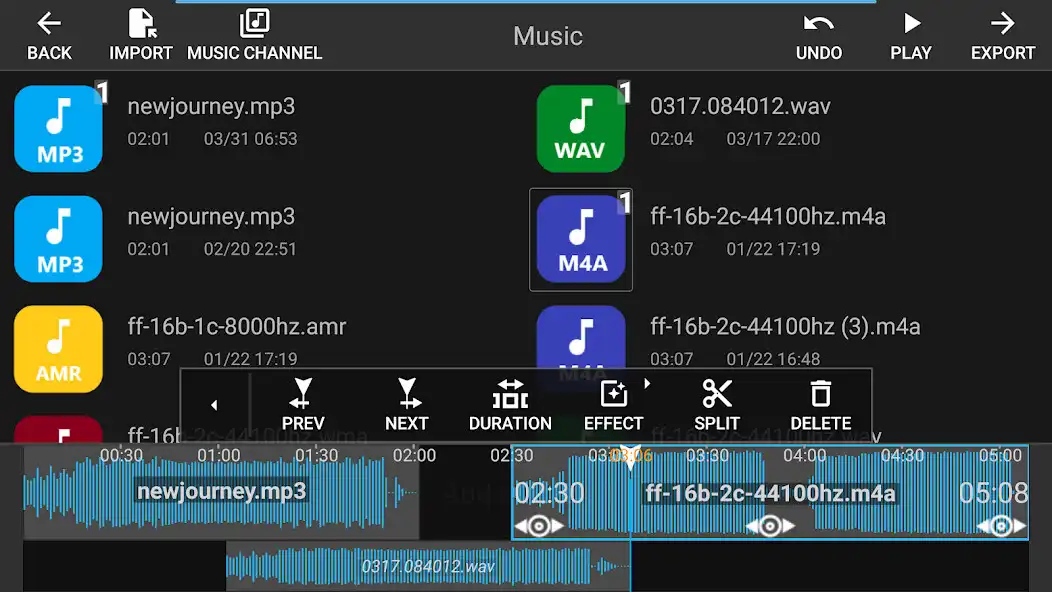Open the EFFECT tool
This screenshot has height=592, width=1052.
(x=613, y=405)
